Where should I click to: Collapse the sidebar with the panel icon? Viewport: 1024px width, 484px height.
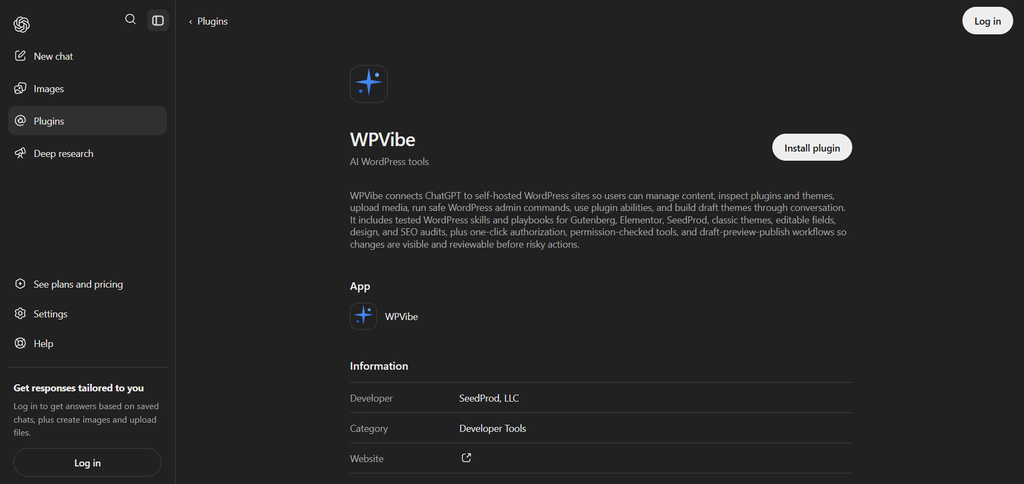pyautogui.click(x=158, y=20)
